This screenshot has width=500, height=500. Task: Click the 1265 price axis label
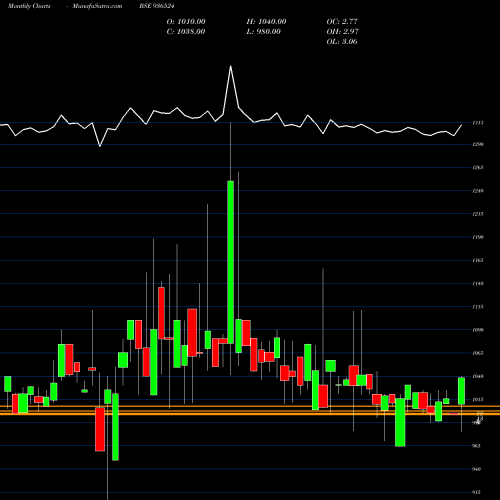click(478, 168)
